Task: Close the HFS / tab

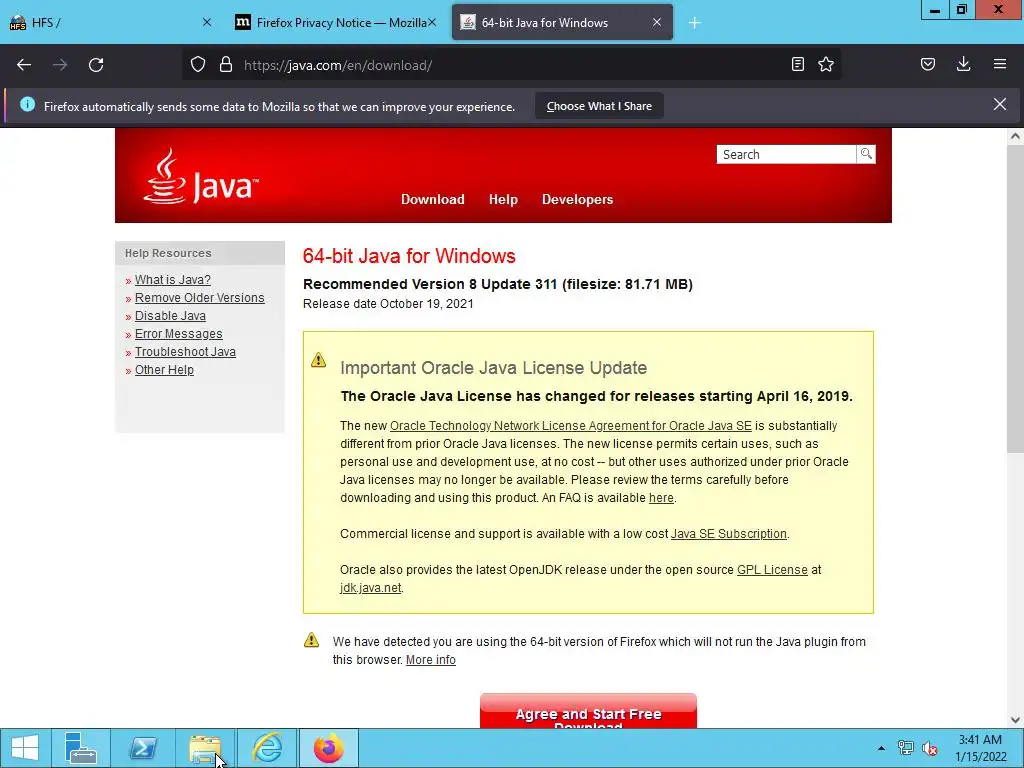Action: coord(207,23)
